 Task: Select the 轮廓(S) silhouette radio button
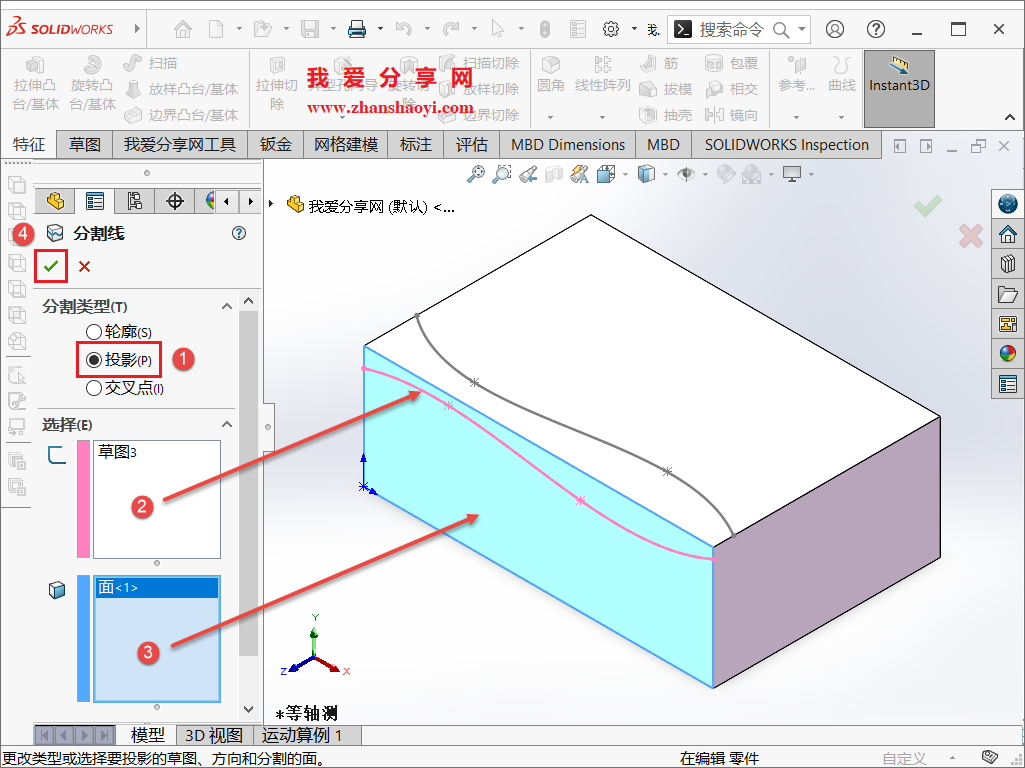pyautogui.click(x=94, y=332)
